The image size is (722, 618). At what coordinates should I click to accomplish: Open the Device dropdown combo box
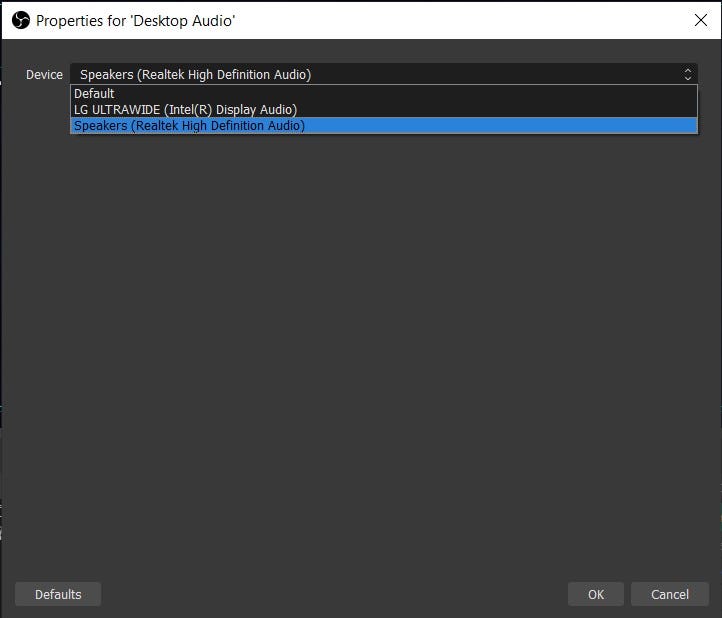point(384,74)
